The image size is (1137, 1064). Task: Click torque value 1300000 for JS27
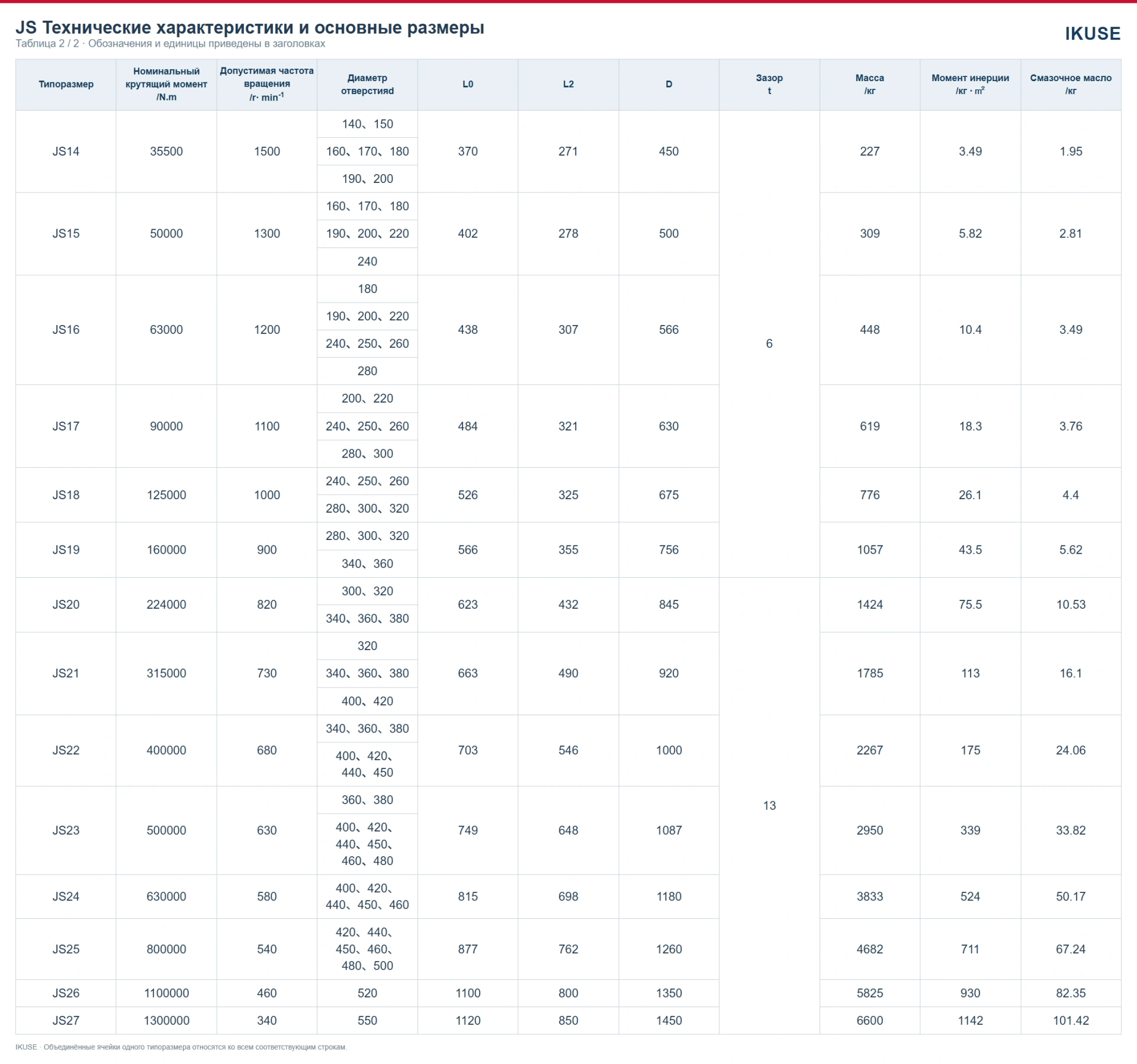[x=166, y=1020]
